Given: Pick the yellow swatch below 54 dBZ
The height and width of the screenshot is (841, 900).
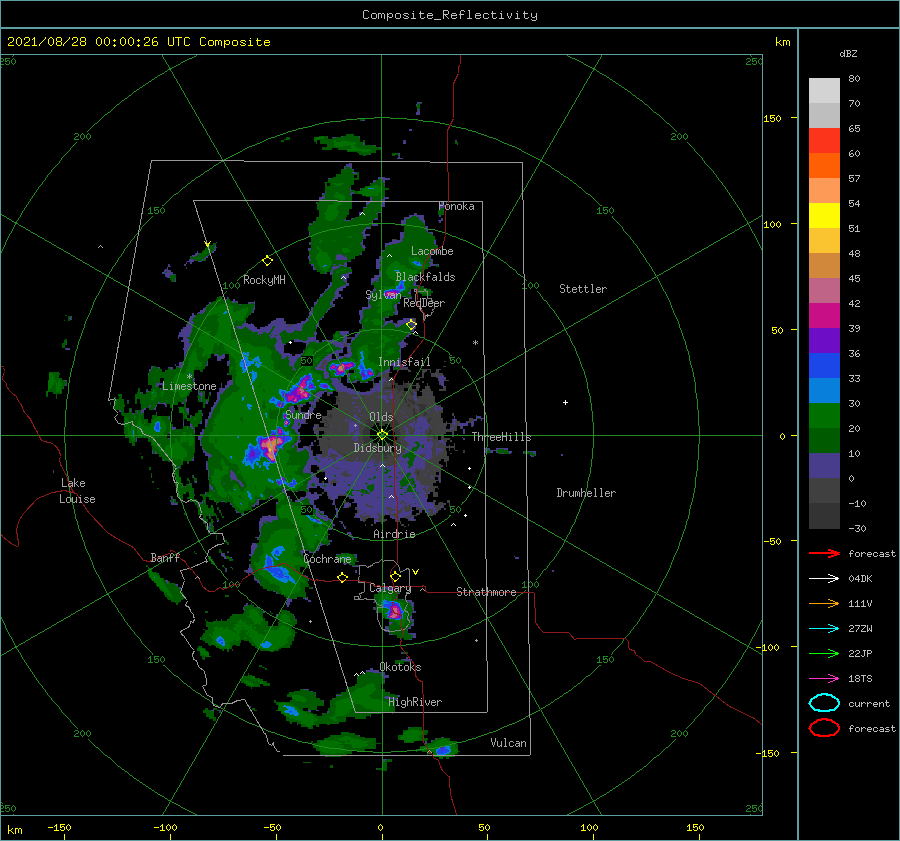Looking at the screenshot, I should tap(824, 215).
